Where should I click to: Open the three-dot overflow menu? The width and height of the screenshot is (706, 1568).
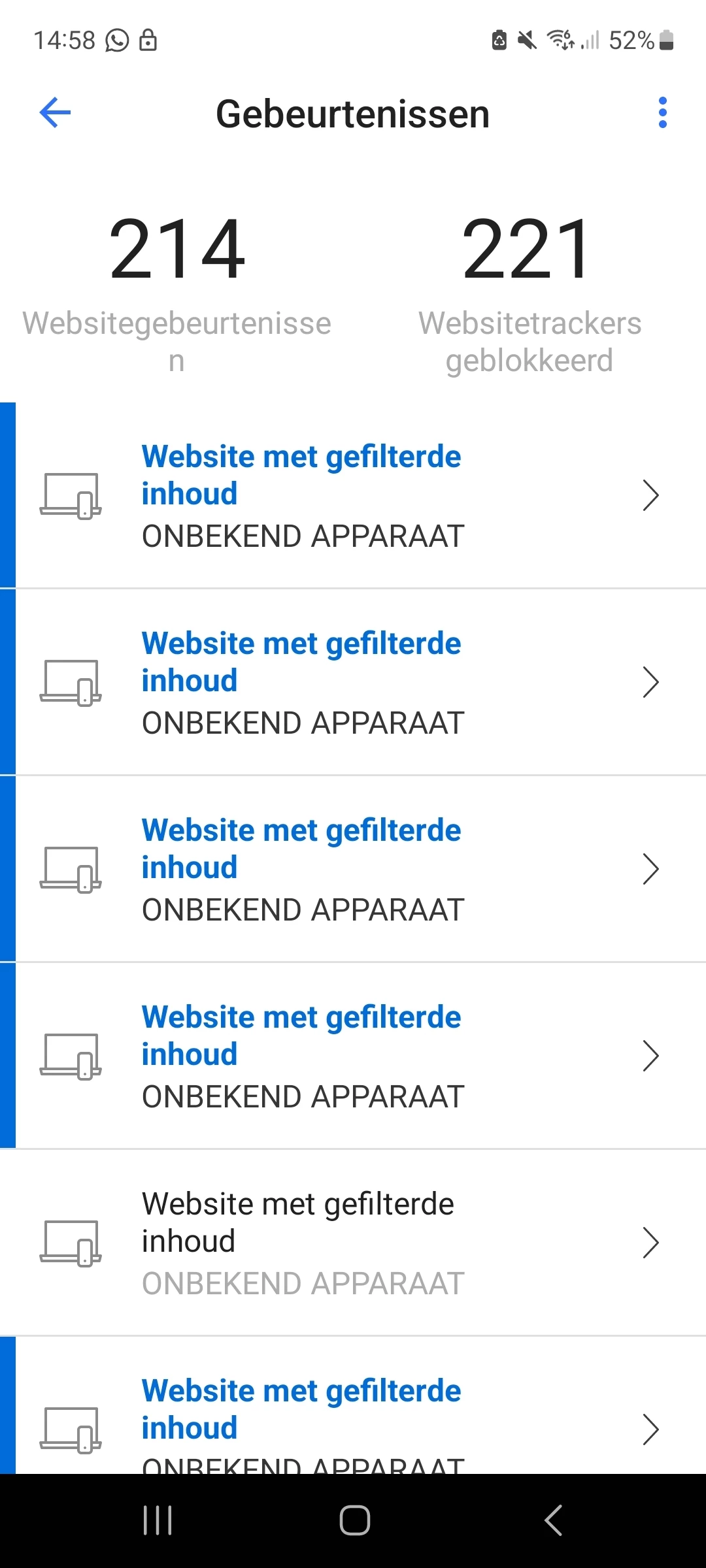point(662,113)
